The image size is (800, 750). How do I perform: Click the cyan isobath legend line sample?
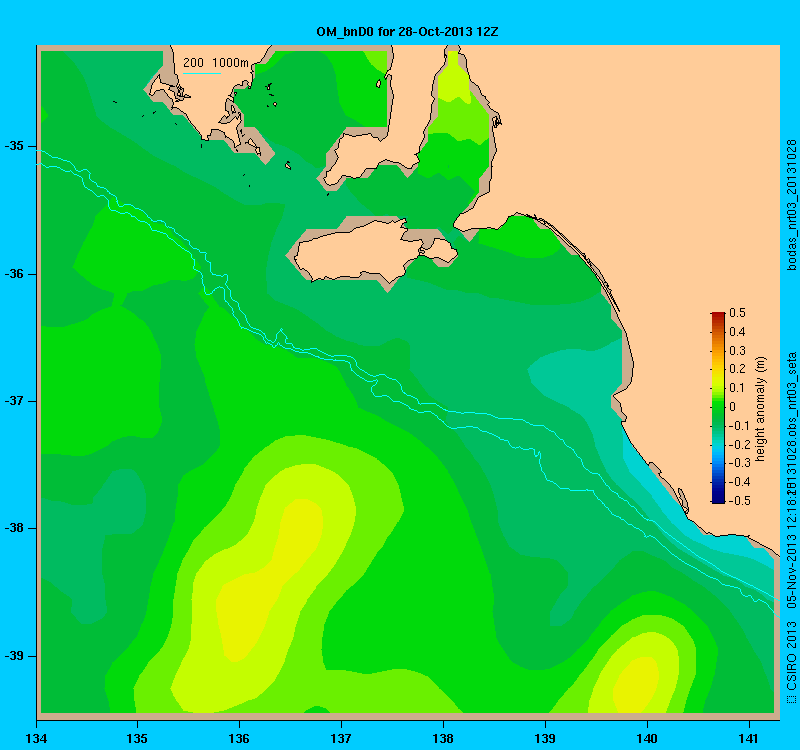(x=202, y=73)
